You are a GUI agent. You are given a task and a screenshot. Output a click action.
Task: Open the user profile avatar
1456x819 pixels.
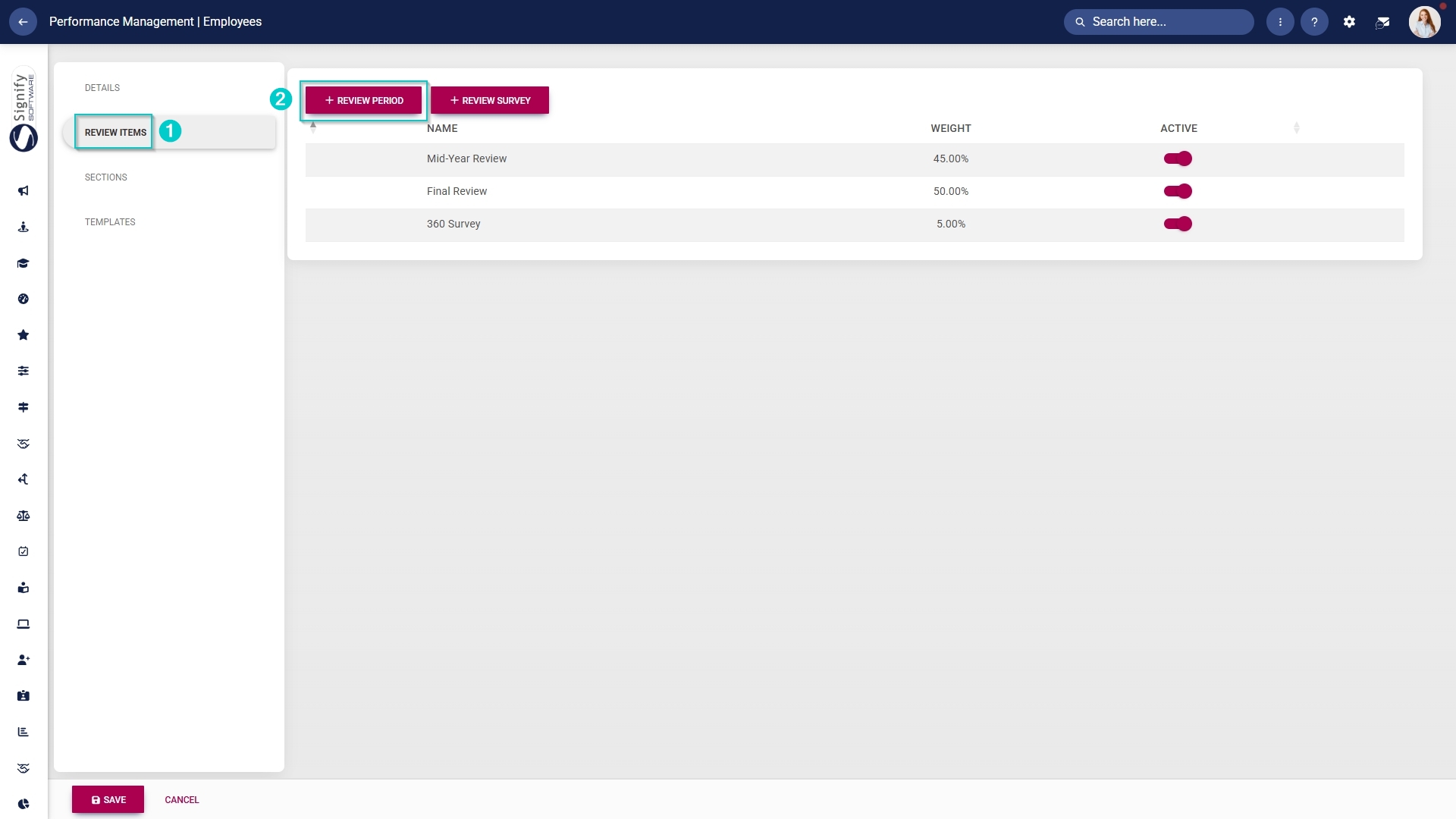point(1425,22)
